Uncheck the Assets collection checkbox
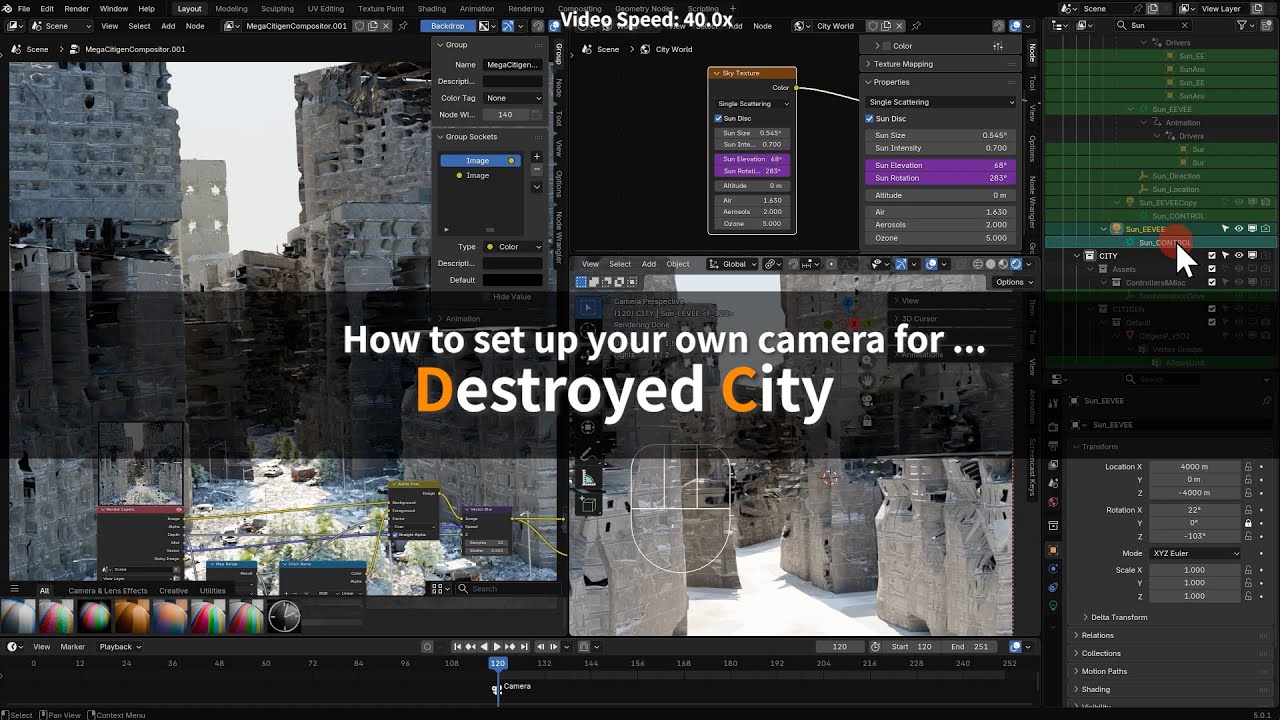1280x720 pixels. coord(1212,269)
